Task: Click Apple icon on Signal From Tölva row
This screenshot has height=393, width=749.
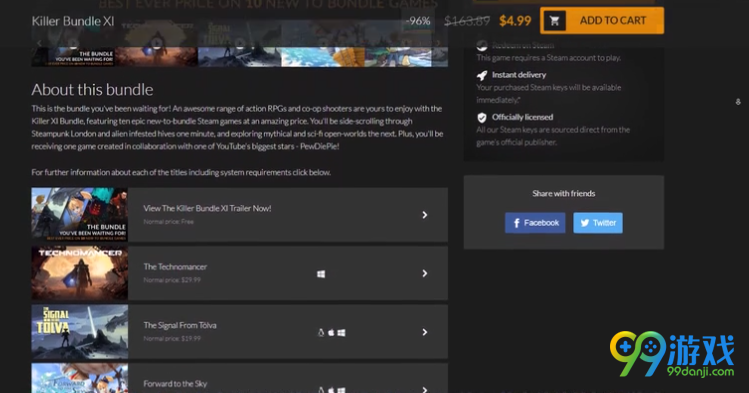Action: (331, 332)
